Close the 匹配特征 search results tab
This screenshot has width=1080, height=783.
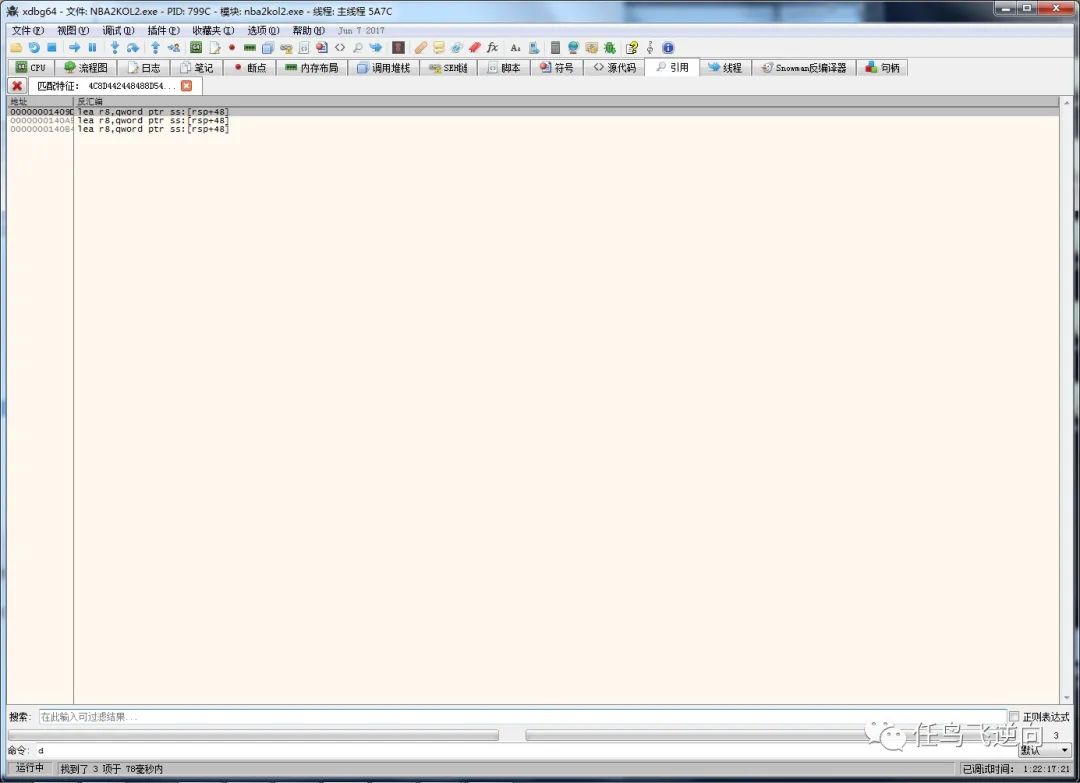tap(187, 85)
